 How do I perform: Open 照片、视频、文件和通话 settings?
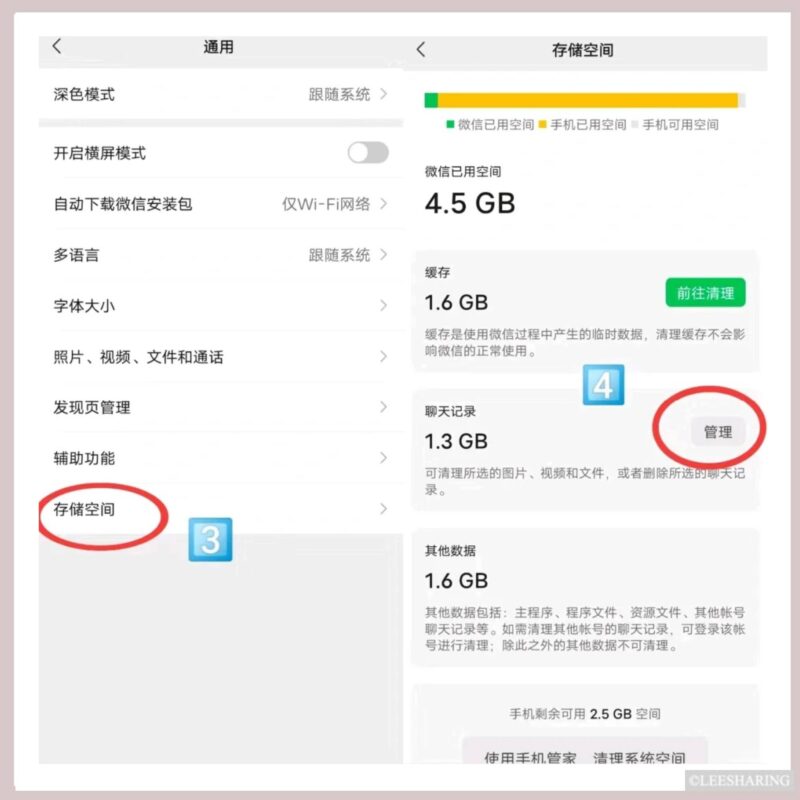click(x=220, y=357)
